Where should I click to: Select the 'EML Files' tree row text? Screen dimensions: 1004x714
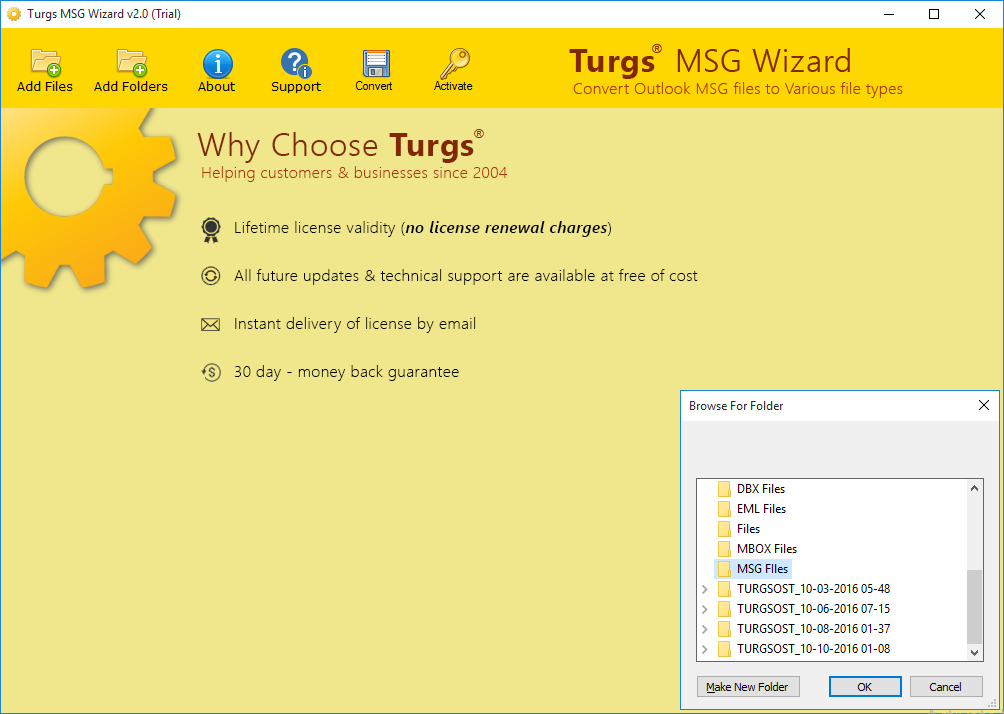761,509
